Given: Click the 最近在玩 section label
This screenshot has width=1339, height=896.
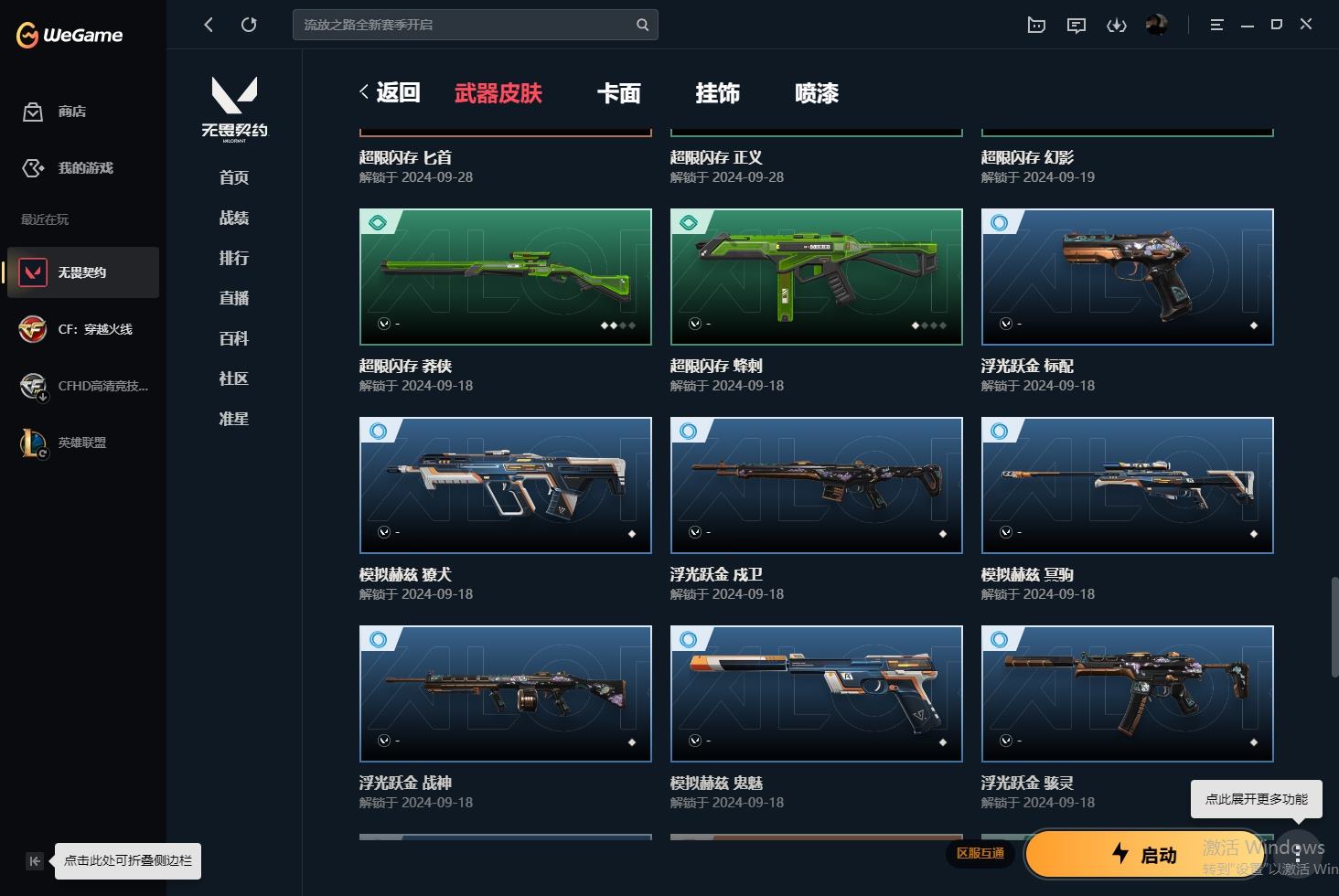Looking at the screenshot, I should [45, 219].
